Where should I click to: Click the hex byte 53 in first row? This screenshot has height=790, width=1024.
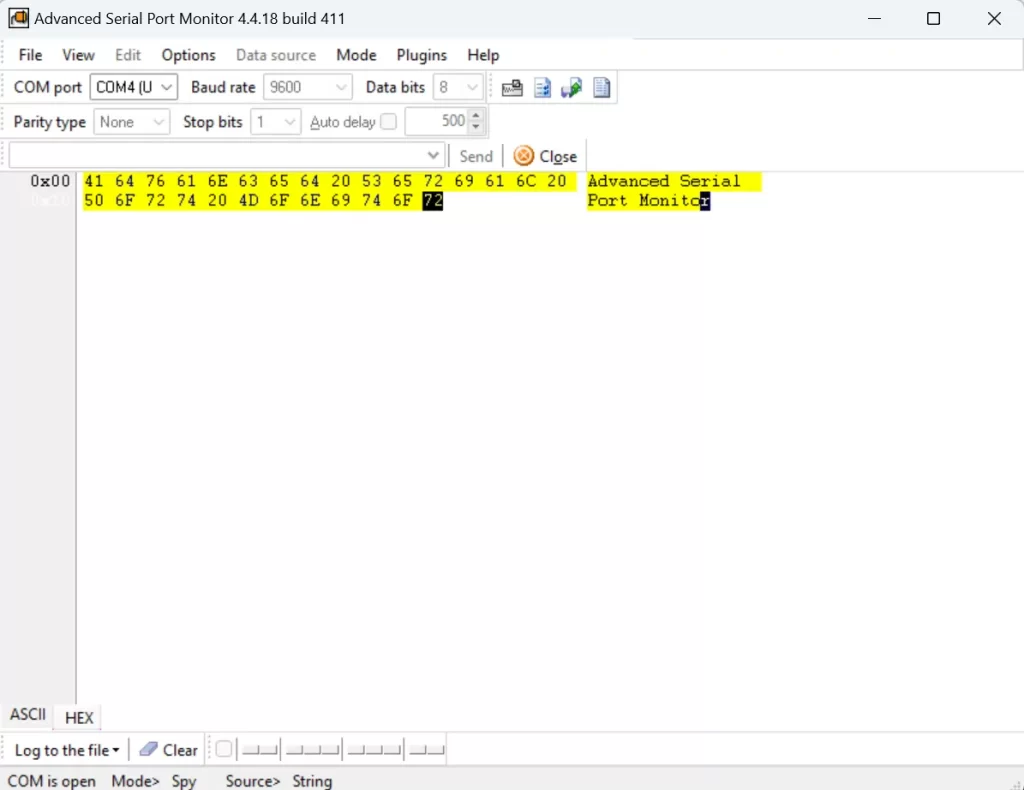click(x=371, y=181)
